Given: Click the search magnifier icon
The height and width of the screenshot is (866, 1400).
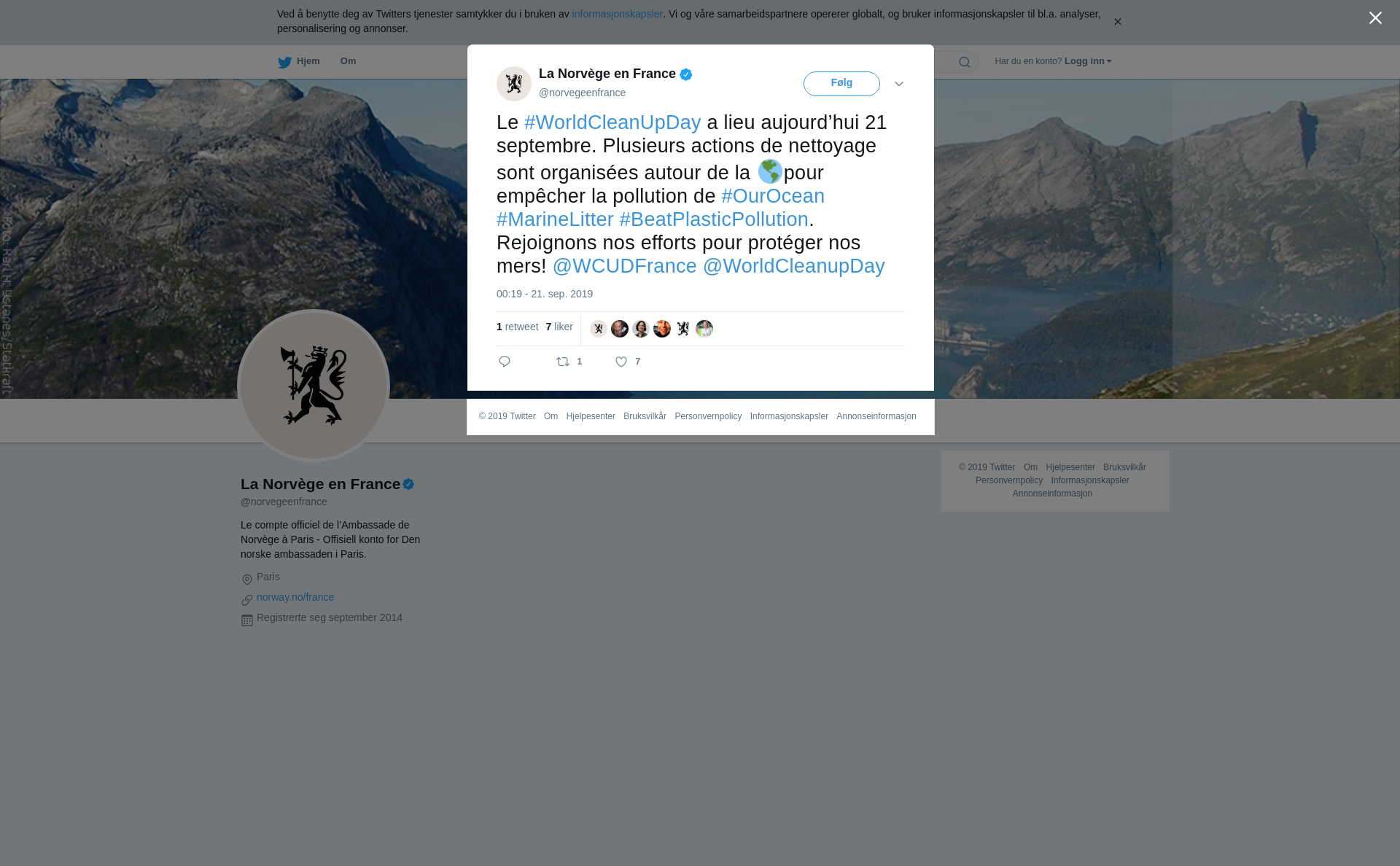Looking at the screenshot, I should [x=964, y=62].
